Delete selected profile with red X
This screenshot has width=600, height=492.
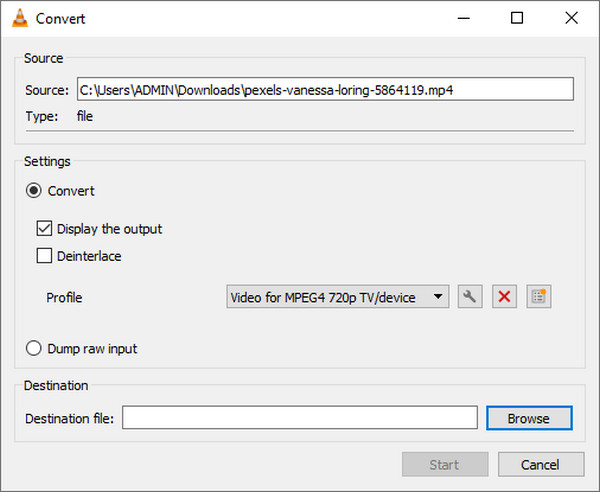coord(504,297)
